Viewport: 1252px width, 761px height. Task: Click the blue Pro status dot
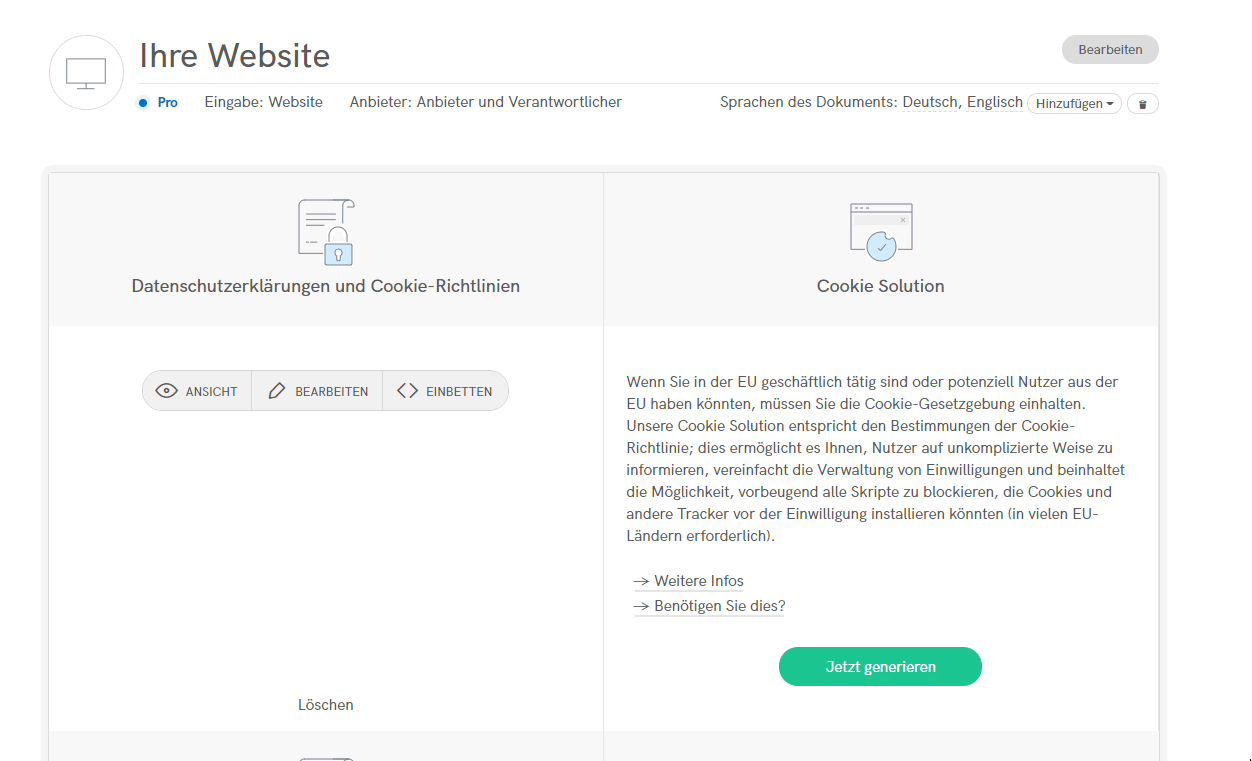[x=143, y=102]
